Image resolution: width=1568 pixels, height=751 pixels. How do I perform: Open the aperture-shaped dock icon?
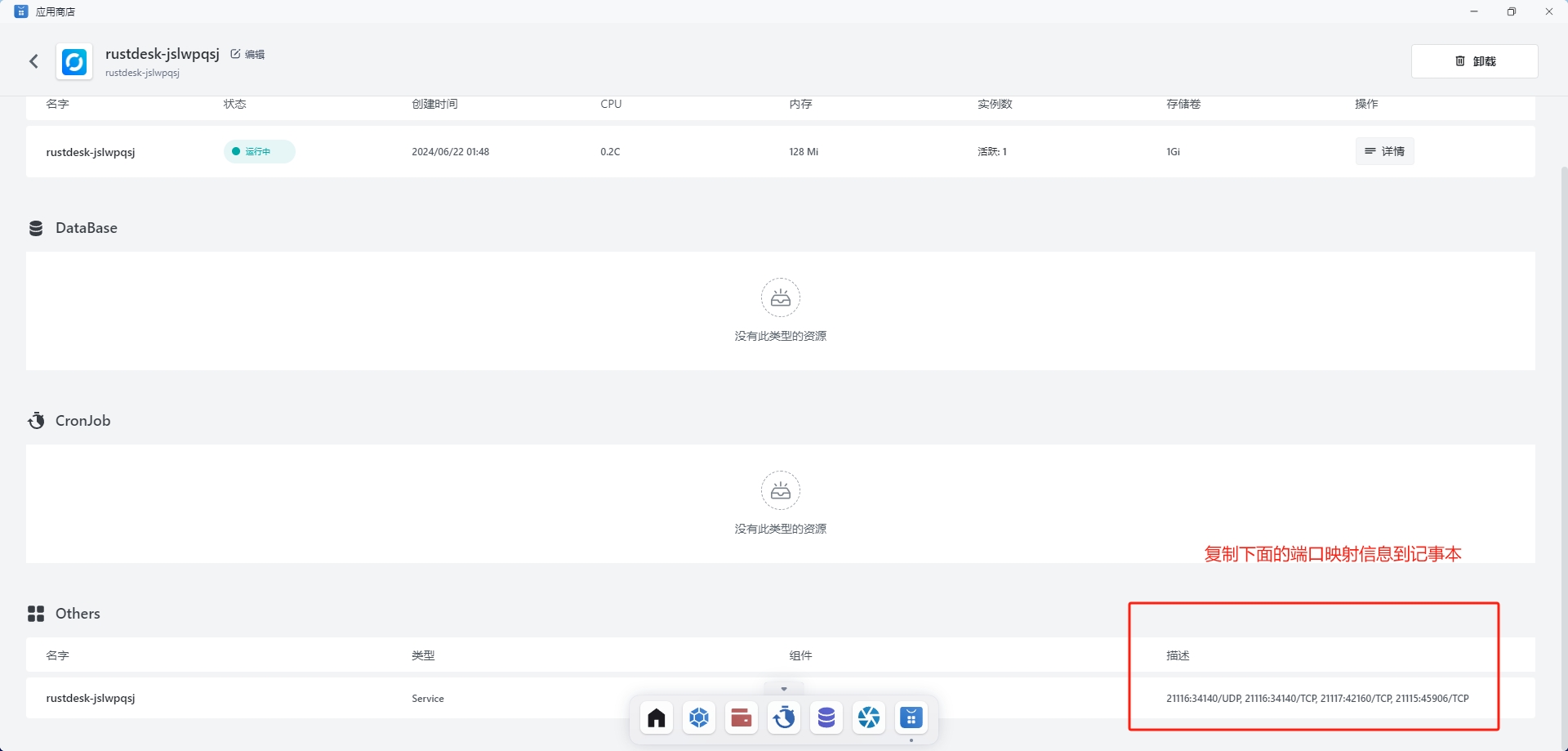(x=869, y=717)
